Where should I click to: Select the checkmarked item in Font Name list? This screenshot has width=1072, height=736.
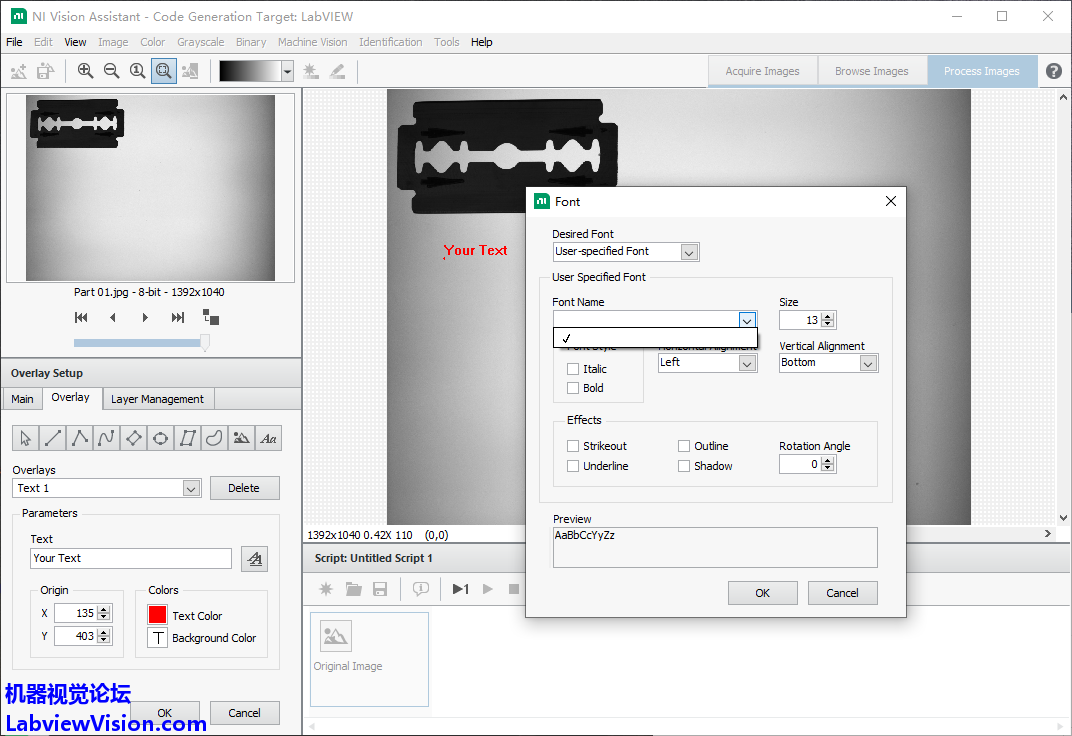(655, 338)
